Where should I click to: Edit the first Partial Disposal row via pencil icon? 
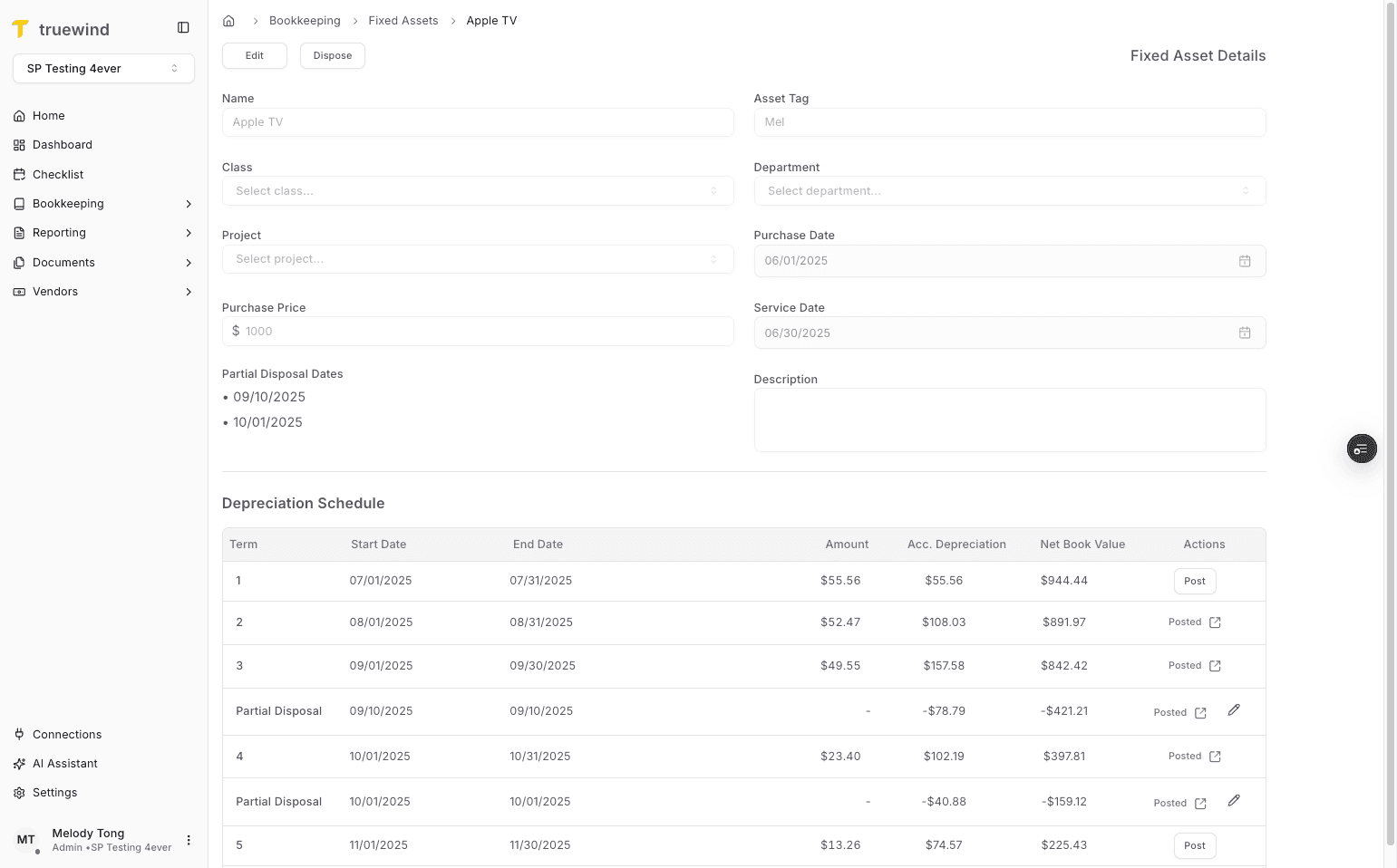1234,710
